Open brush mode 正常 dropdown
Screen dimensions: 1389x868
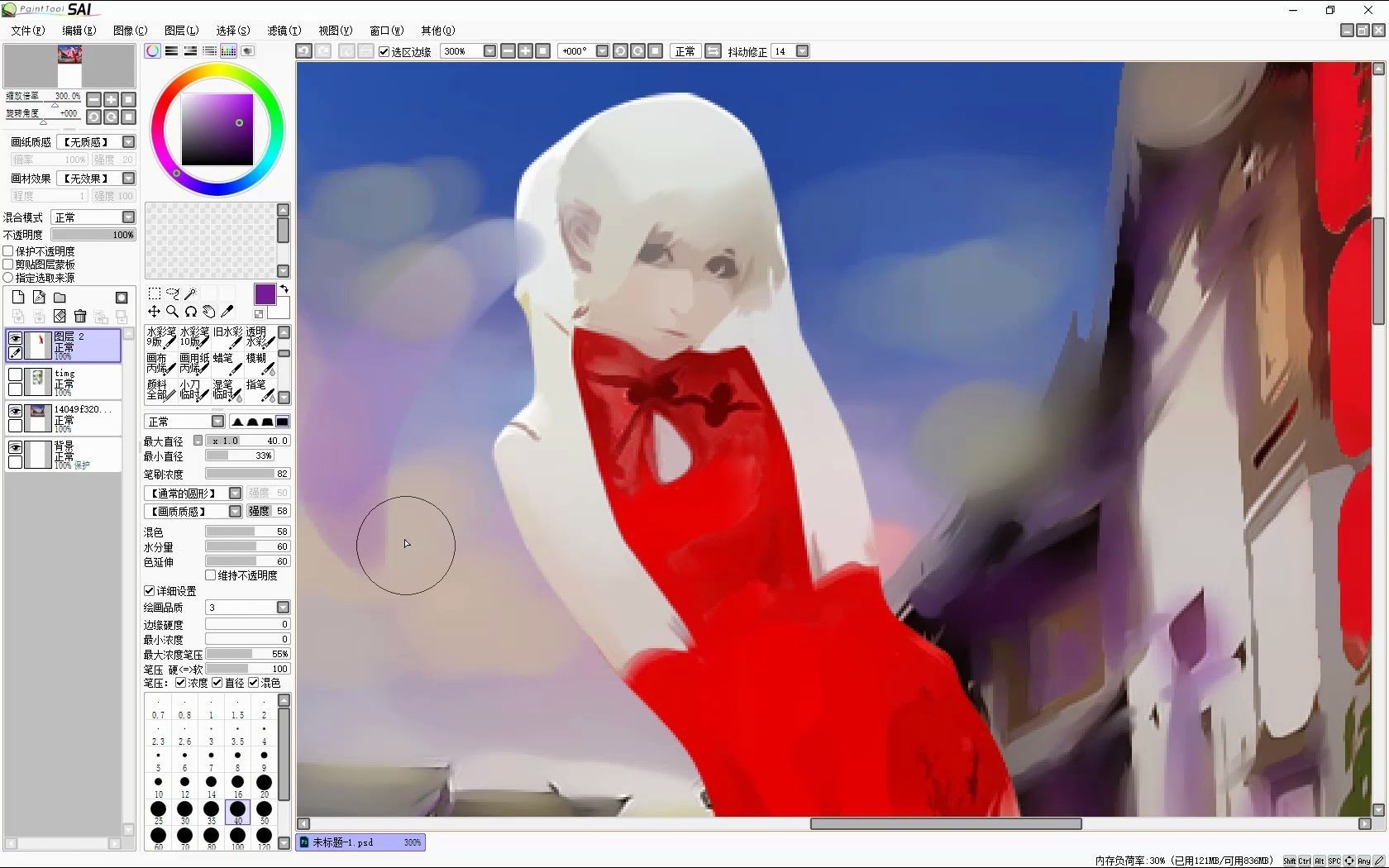tap(218, 422)
